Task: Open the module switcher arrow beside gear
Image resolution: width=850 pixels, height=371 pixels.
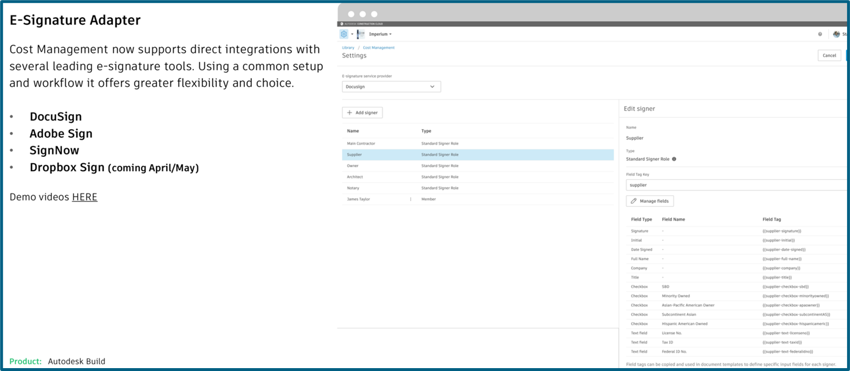Action: tap(352, 34)
